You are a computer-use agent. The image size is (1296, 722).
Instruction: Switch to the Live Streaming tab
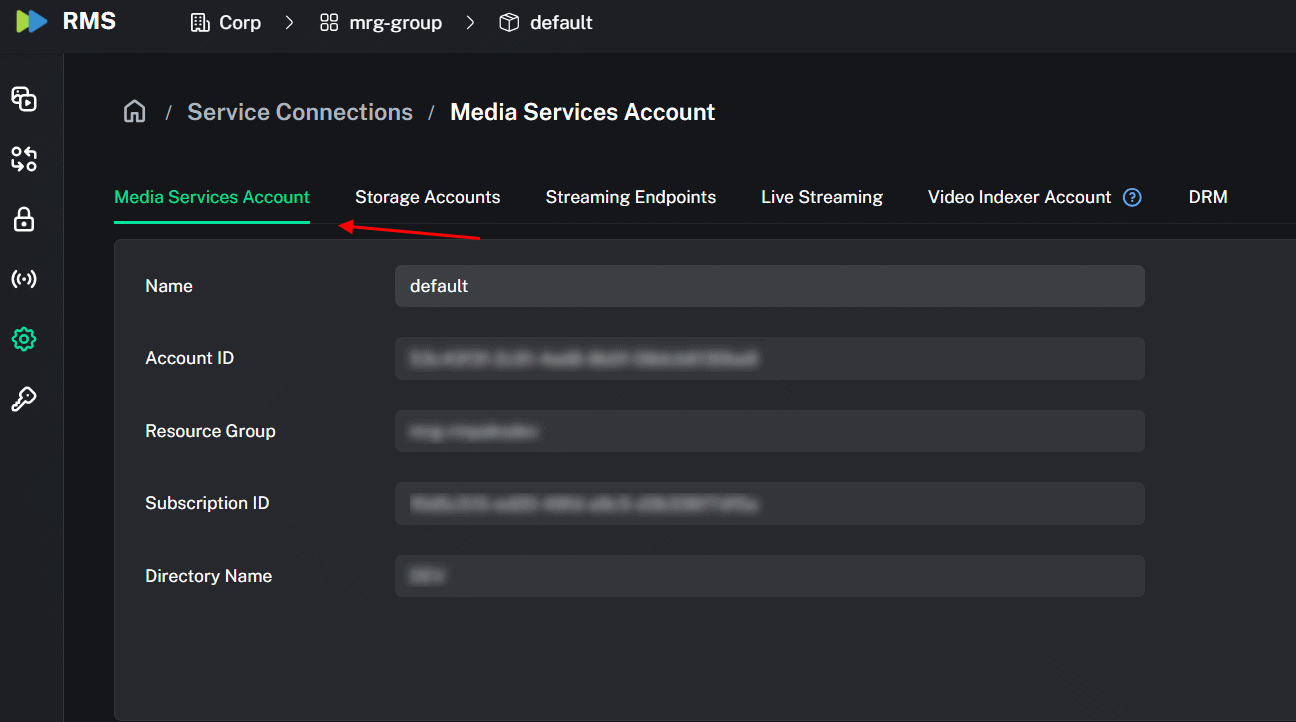click(822, 197)
